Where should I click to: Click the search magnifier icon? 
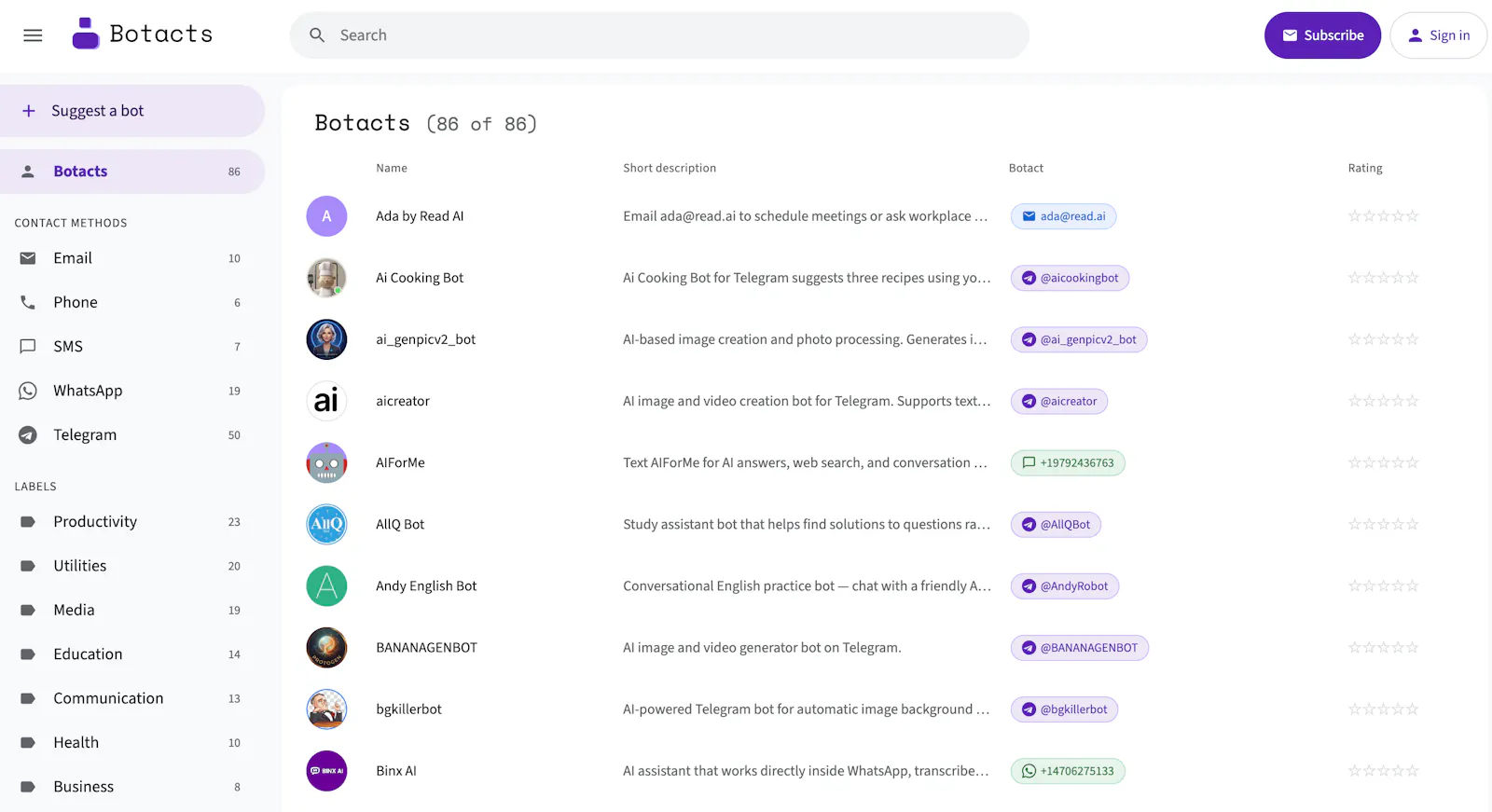coord(317,35)
